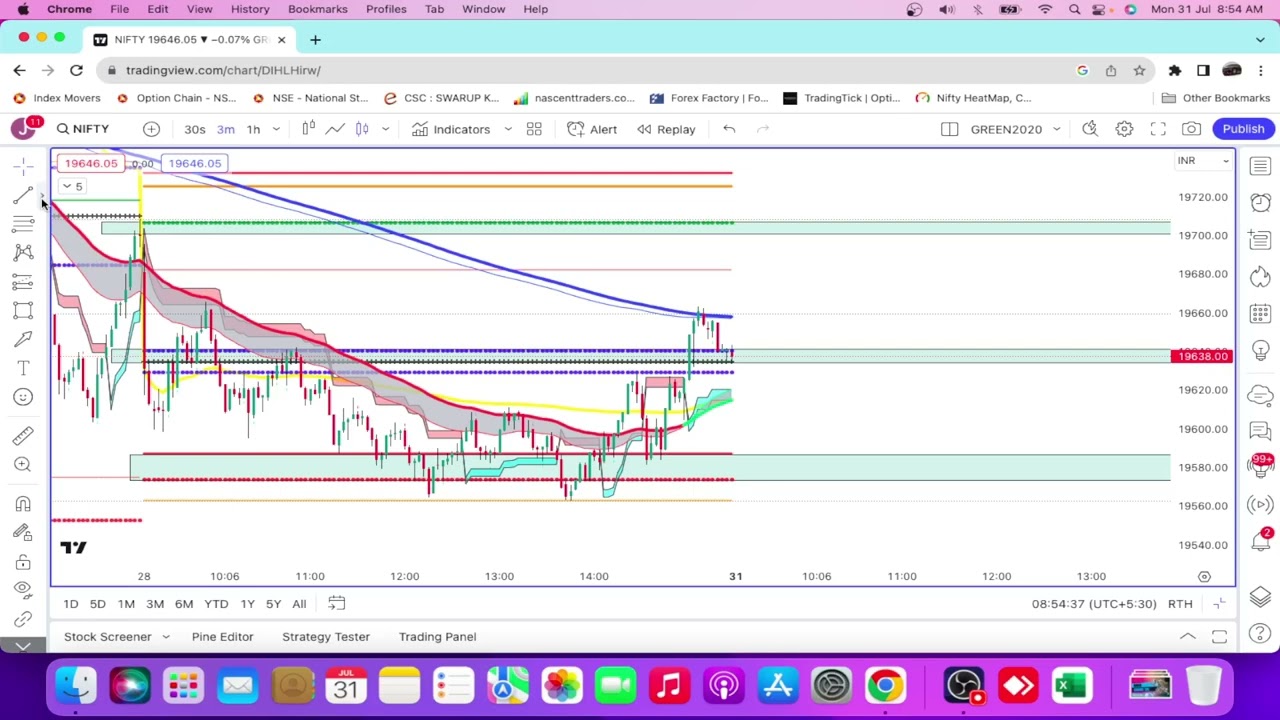This screenshot has width=1280, height=720.
Task: Open the go-to-date calendar
Action: pyautogui.click(x=337, y=604)
